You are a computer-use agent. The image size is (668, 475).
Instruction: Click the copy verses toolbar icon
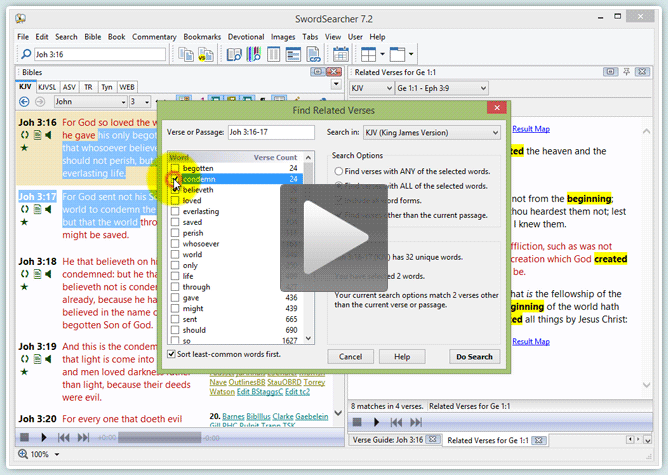(x=186, y=55)
